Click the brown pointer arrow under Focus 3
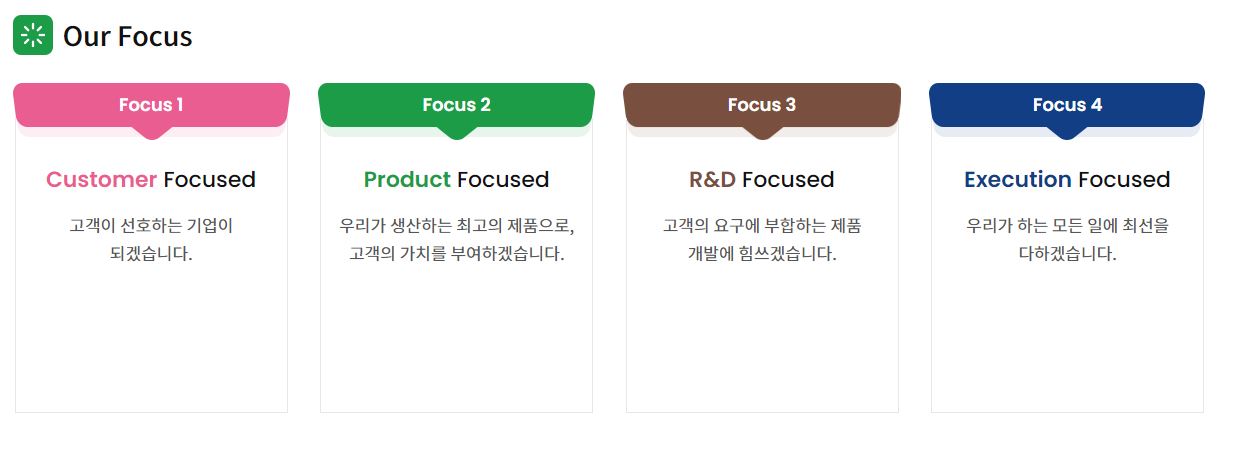Screen dimensions: 1243x450 tap(762, 133)
